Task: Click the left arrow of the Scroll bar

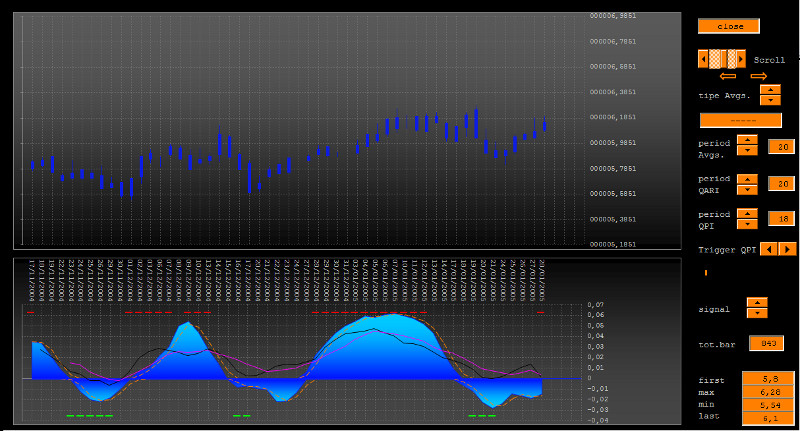Action: (702, 59)
